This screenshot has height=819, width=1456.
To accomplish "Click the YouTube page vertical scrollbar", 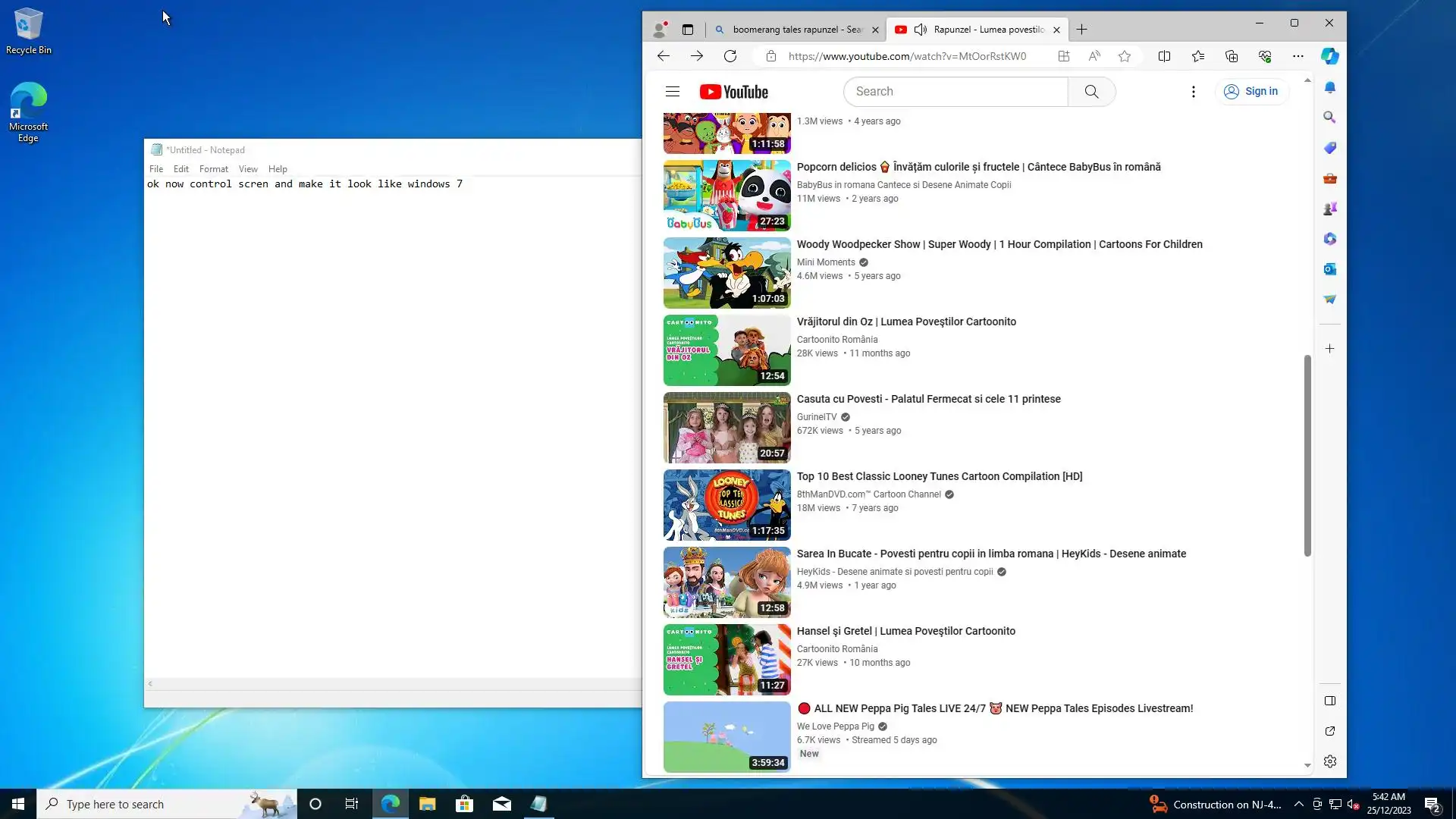I will [x=1307, y=455].
